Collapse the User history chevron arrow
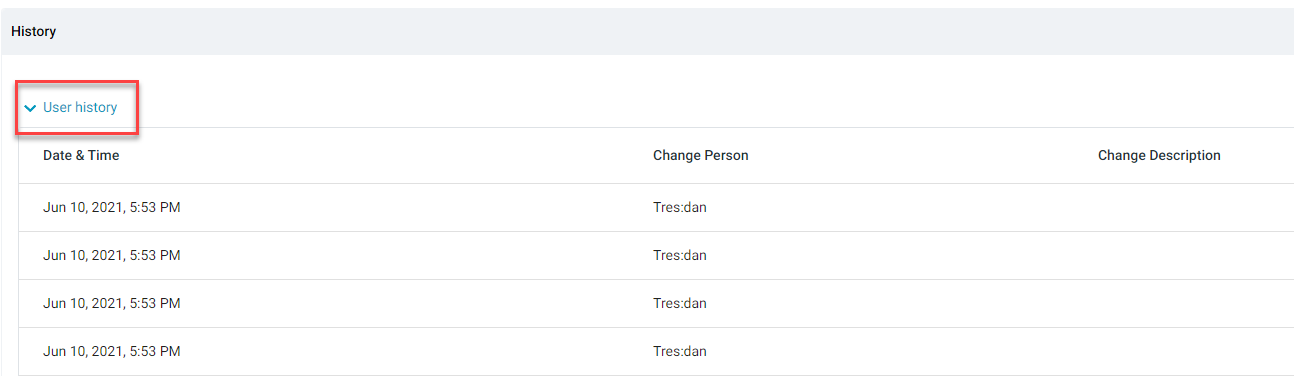Image resolution: width=1294 pixels, height=376 pixels. point(30,108)
